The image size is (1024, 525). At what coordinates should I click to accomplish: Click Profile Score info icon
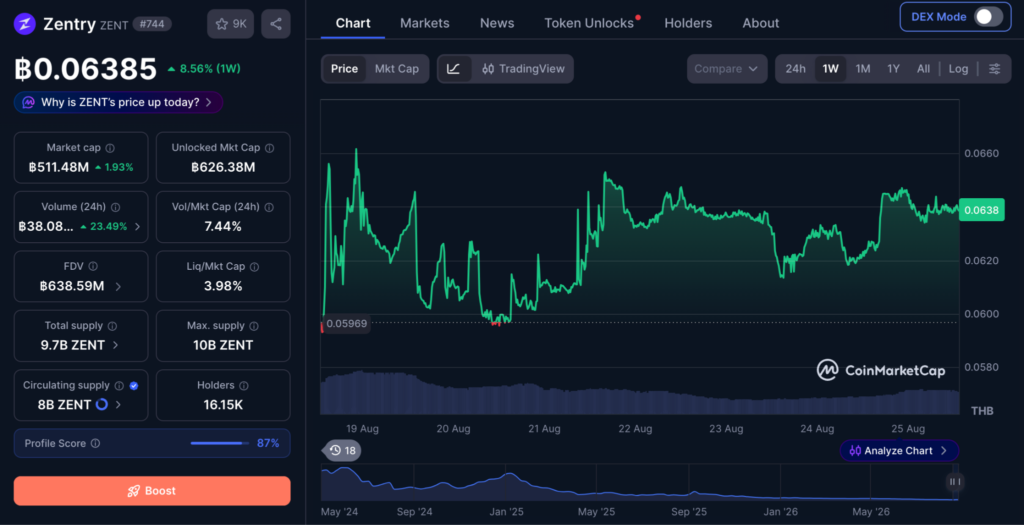tap(95, 443)
